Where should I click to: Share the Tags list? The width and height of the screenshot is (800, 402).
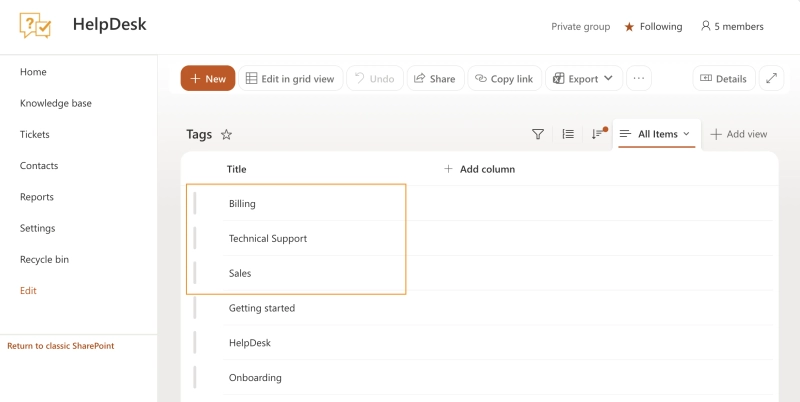[435, 79]
